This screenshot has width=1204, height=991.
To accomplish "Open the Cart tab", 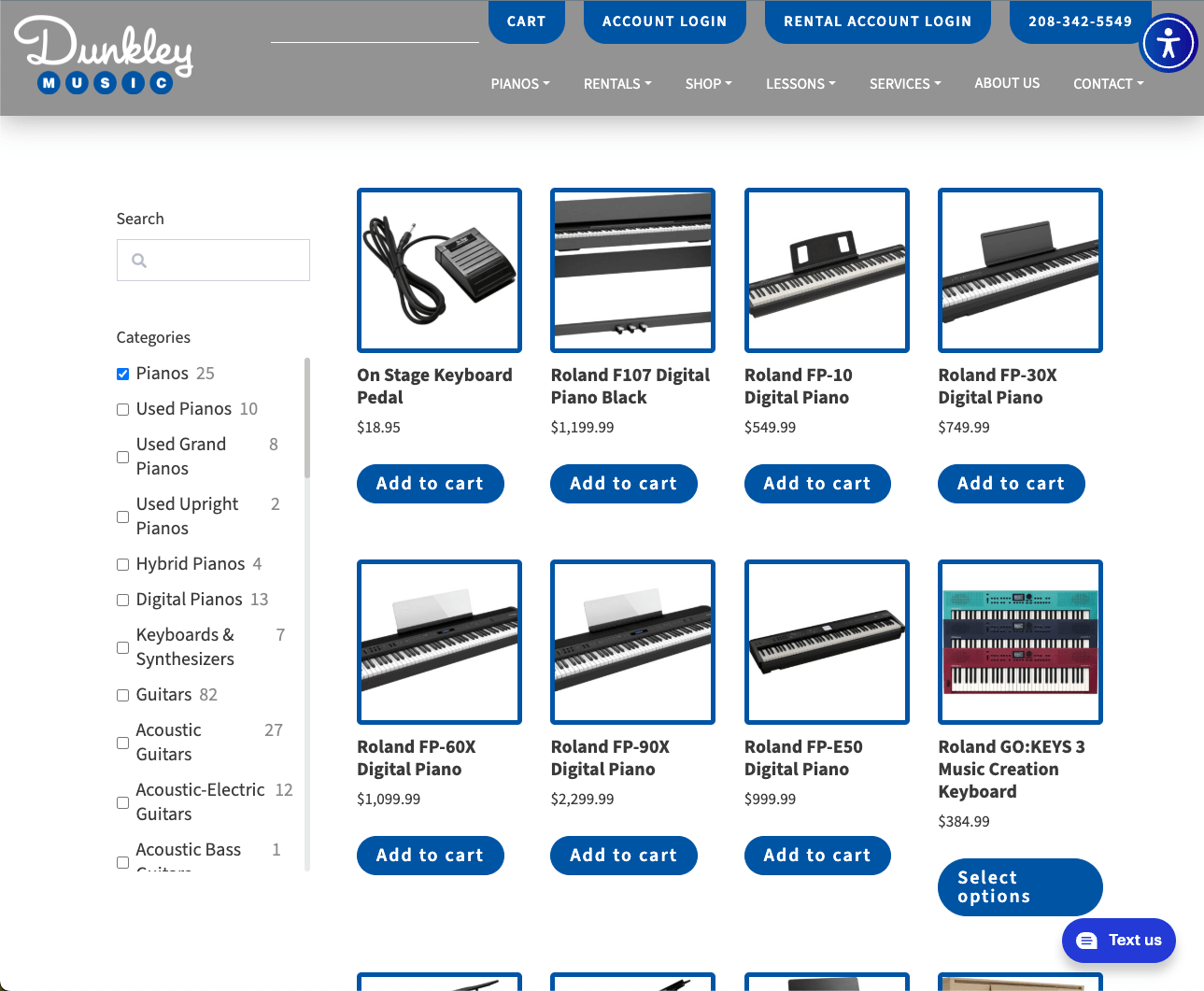I will pos(526,21).
